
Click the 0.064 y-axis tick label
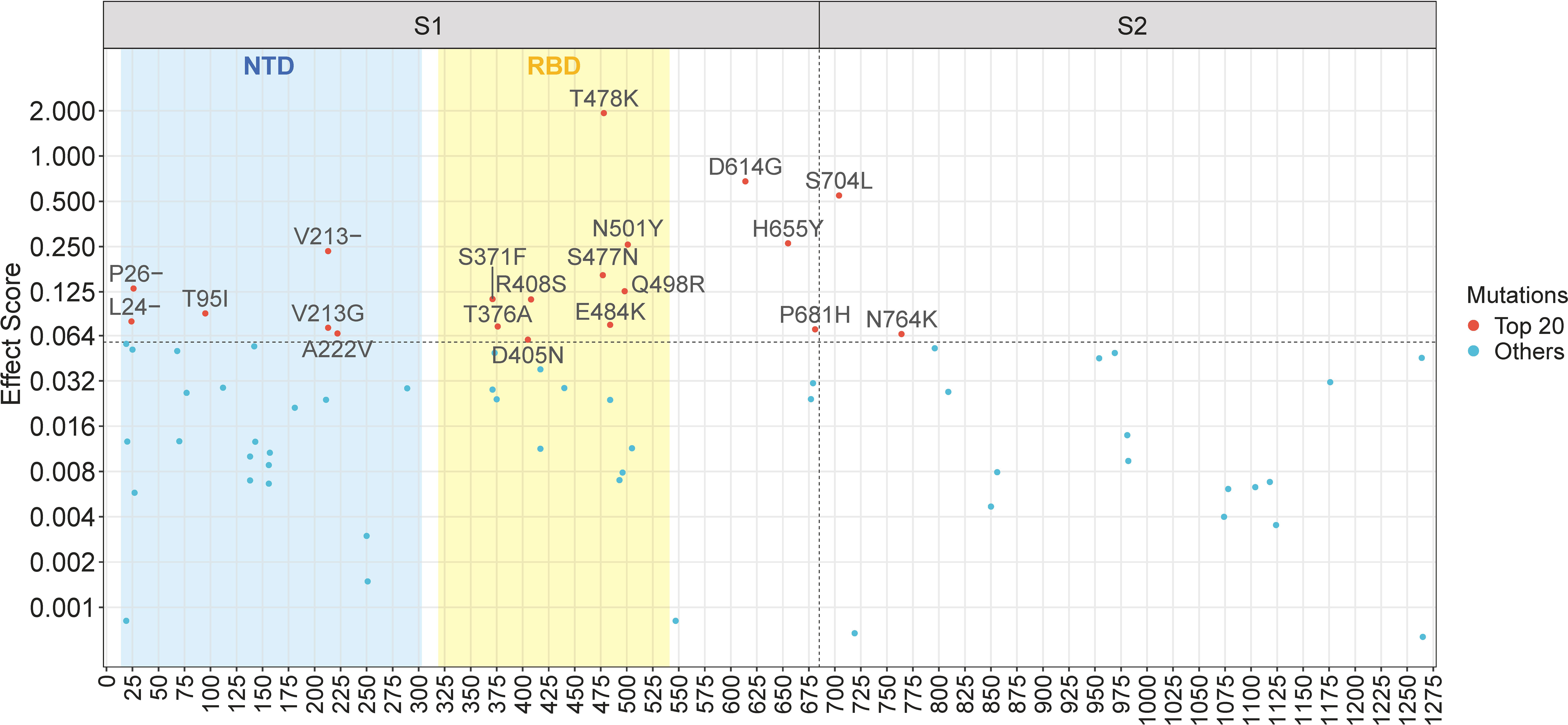click(63, 336)
